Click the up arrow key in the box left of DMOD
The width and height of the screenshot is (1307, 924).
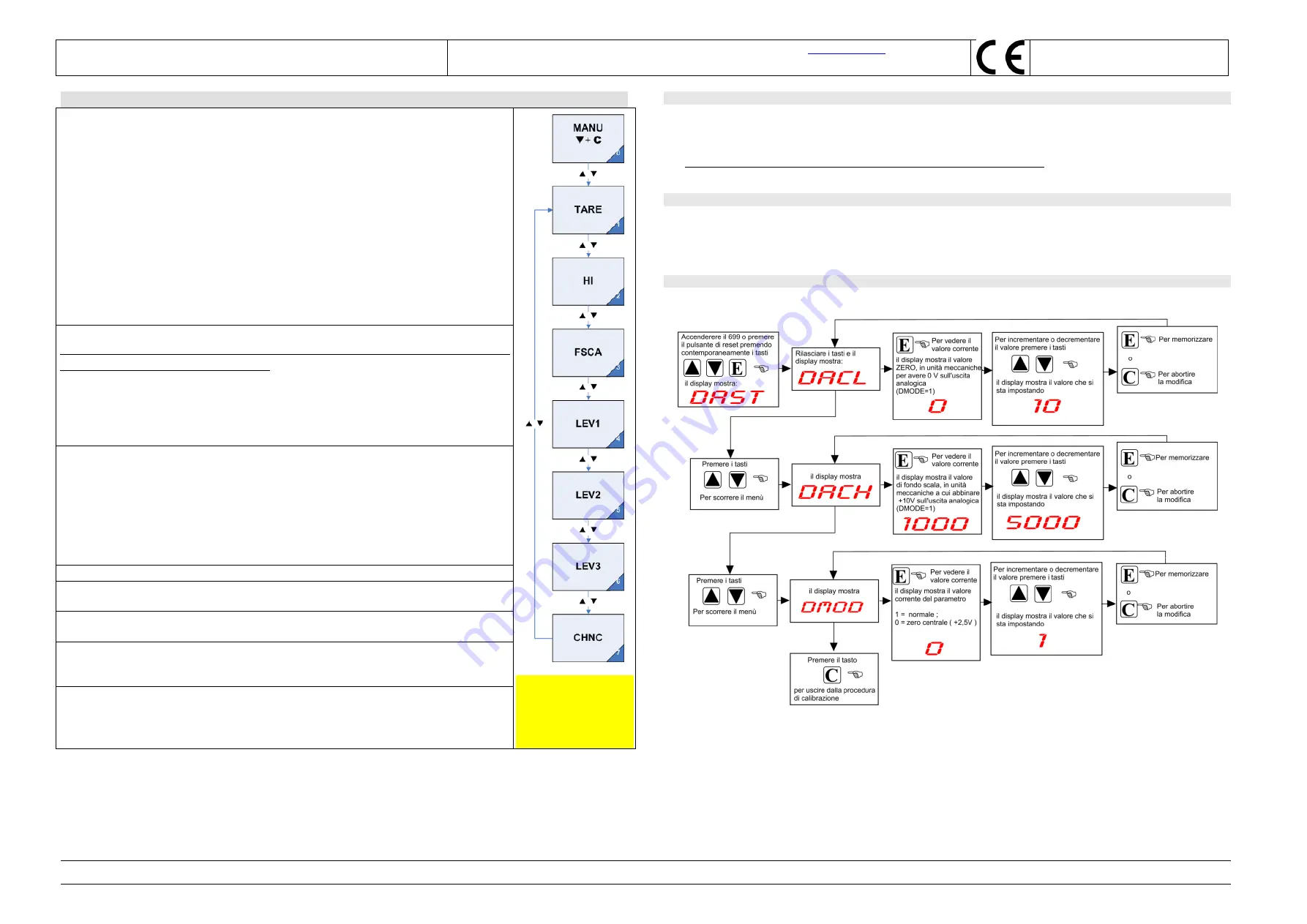[711, 596]
